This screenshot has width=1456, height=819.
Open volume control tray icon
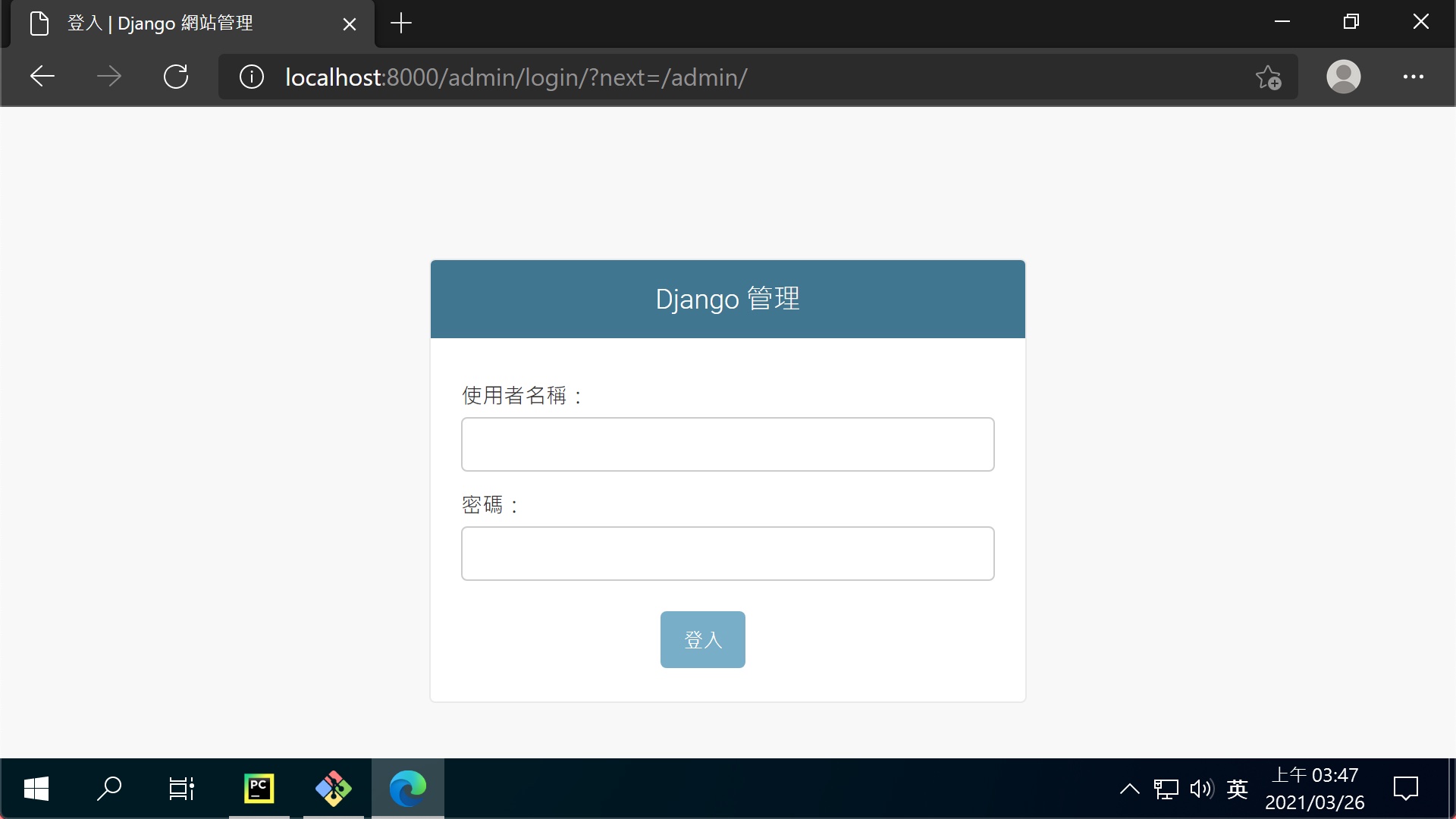(1202, 789)
